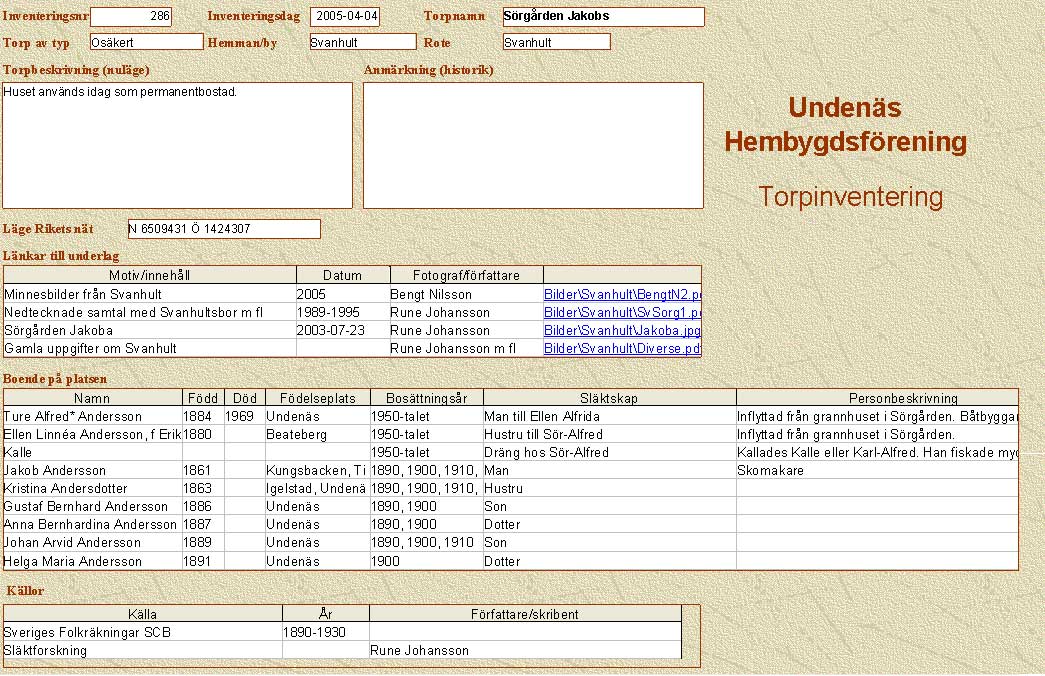Open the Bilder\Svanhult\Diverse.pdf link
Viewport: 1045px width, 676px height.
622,349
